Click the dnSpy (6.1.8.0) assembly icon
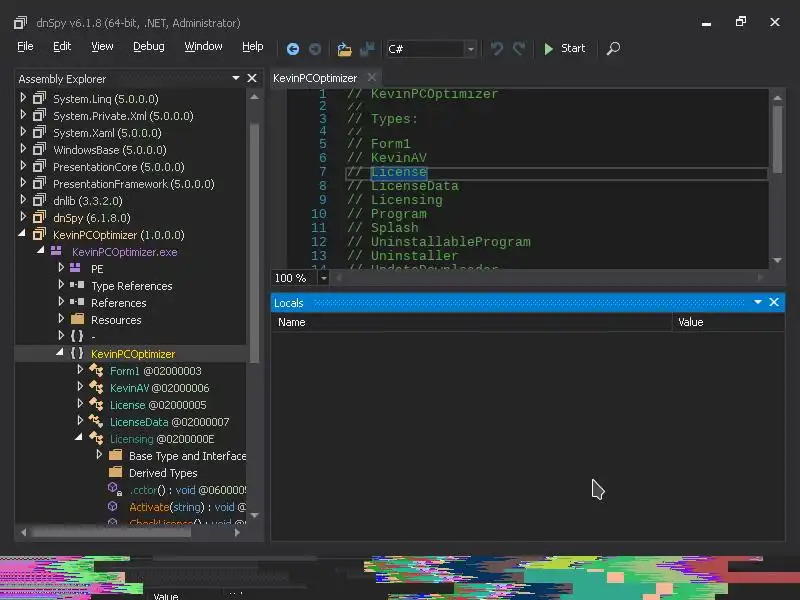 (x=39, y=217)
